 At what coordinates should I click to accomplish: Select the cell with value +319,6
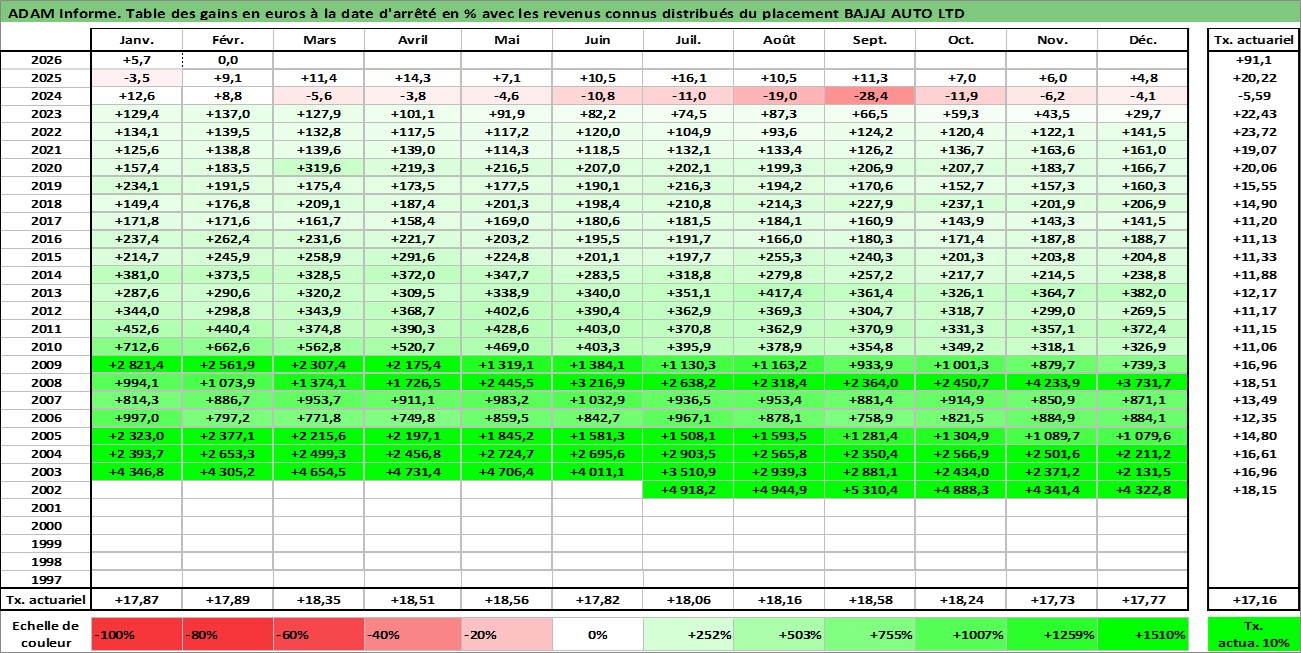point(319,167)
